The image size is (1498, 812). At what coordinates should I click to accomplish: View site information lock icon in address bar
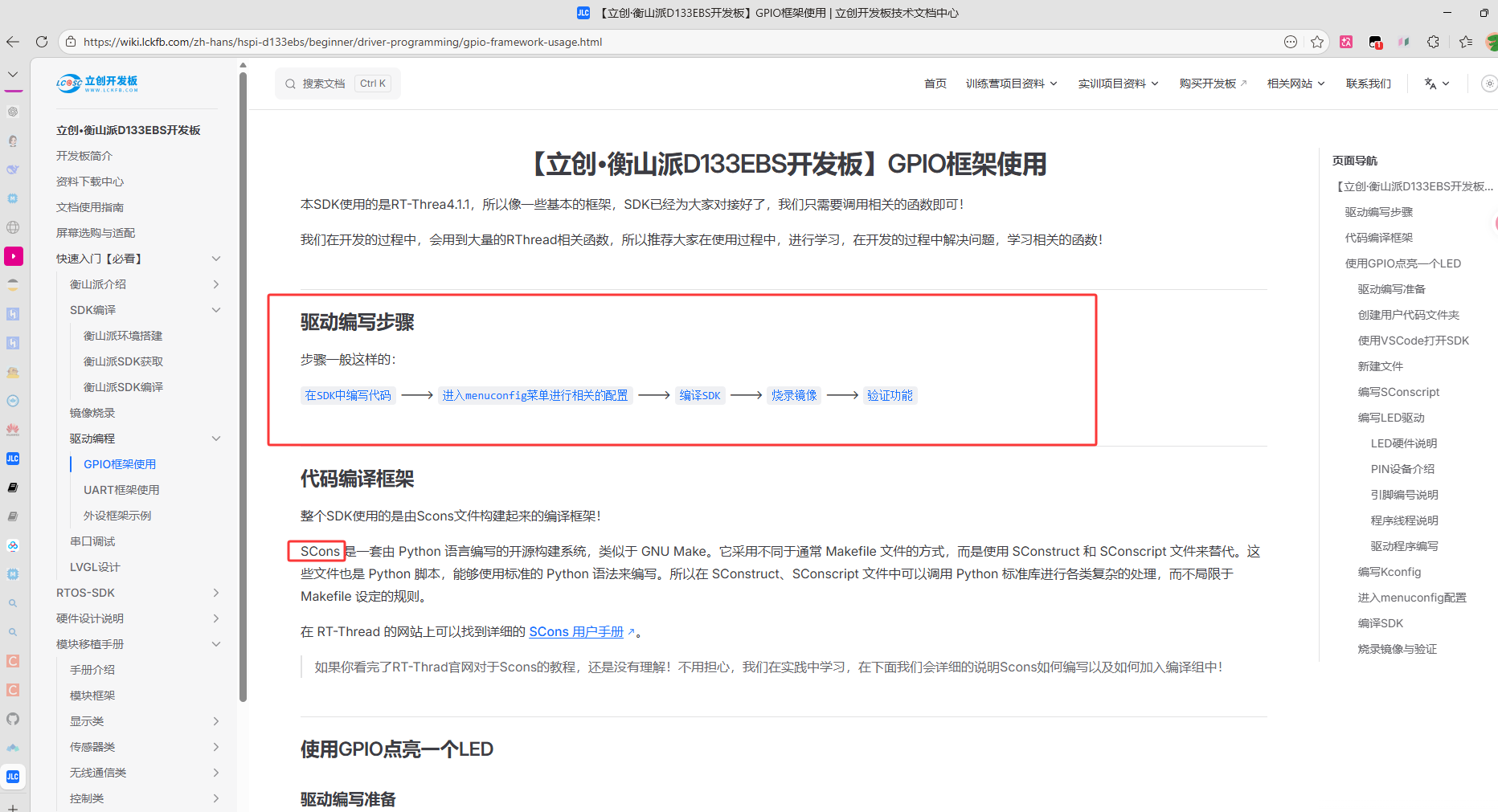tap(71, 42)
